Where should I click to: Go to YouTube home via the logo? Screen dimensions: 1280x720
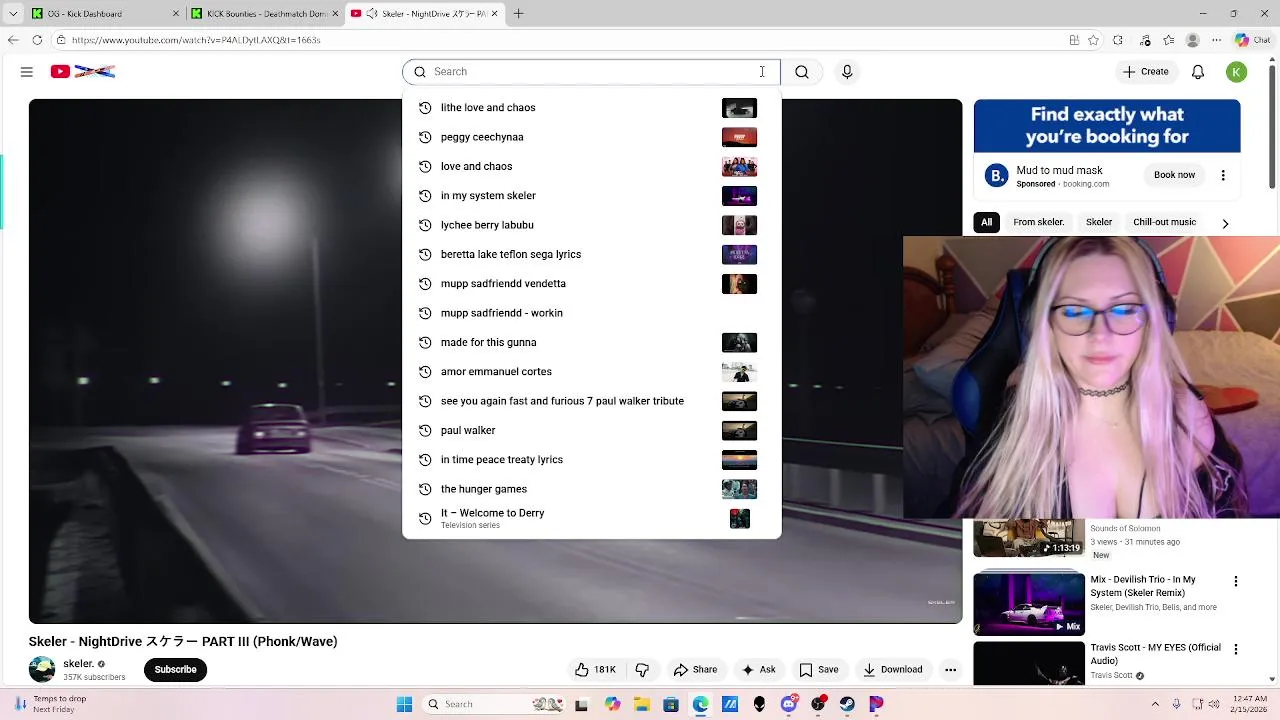coord(83,71)
